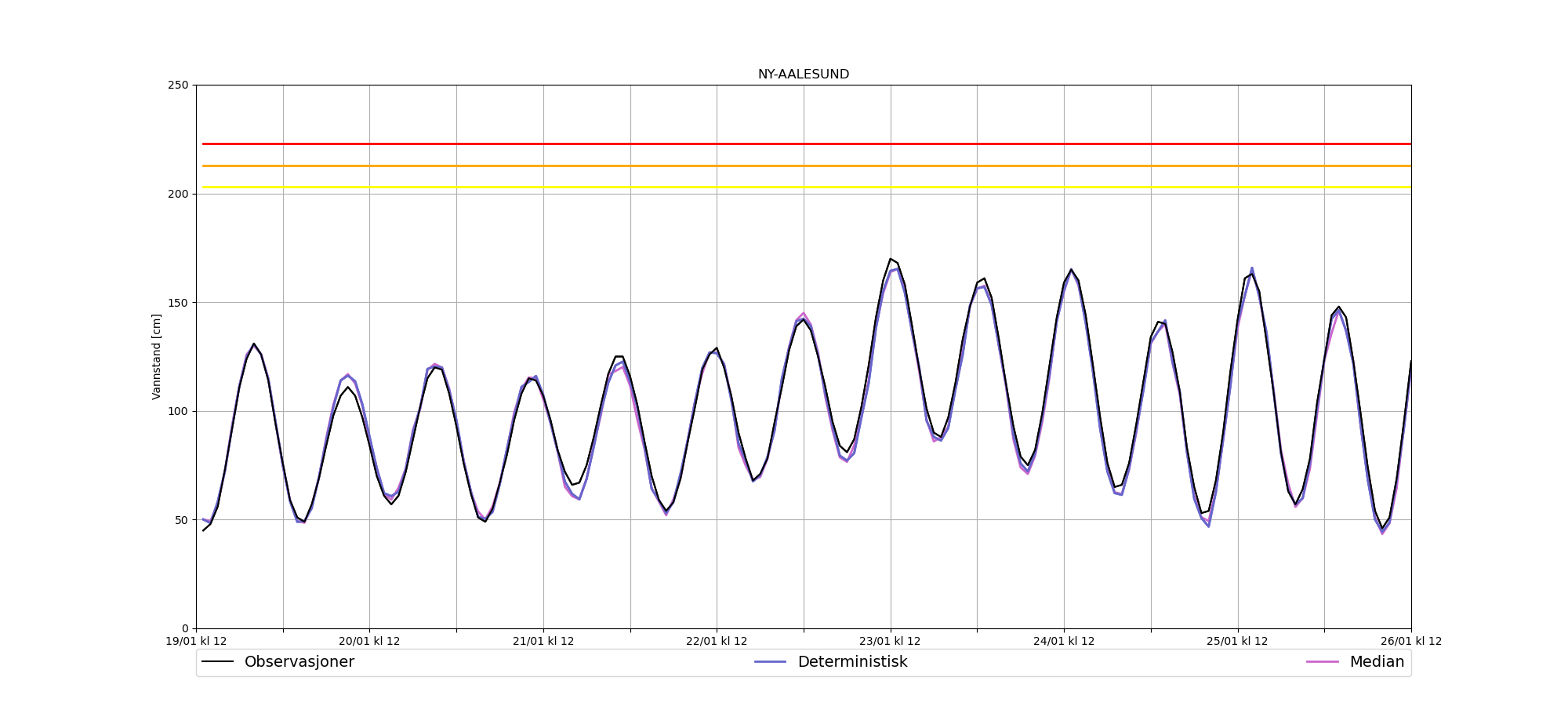Click the pink Median legend line sample

(x=1322, y=662)
